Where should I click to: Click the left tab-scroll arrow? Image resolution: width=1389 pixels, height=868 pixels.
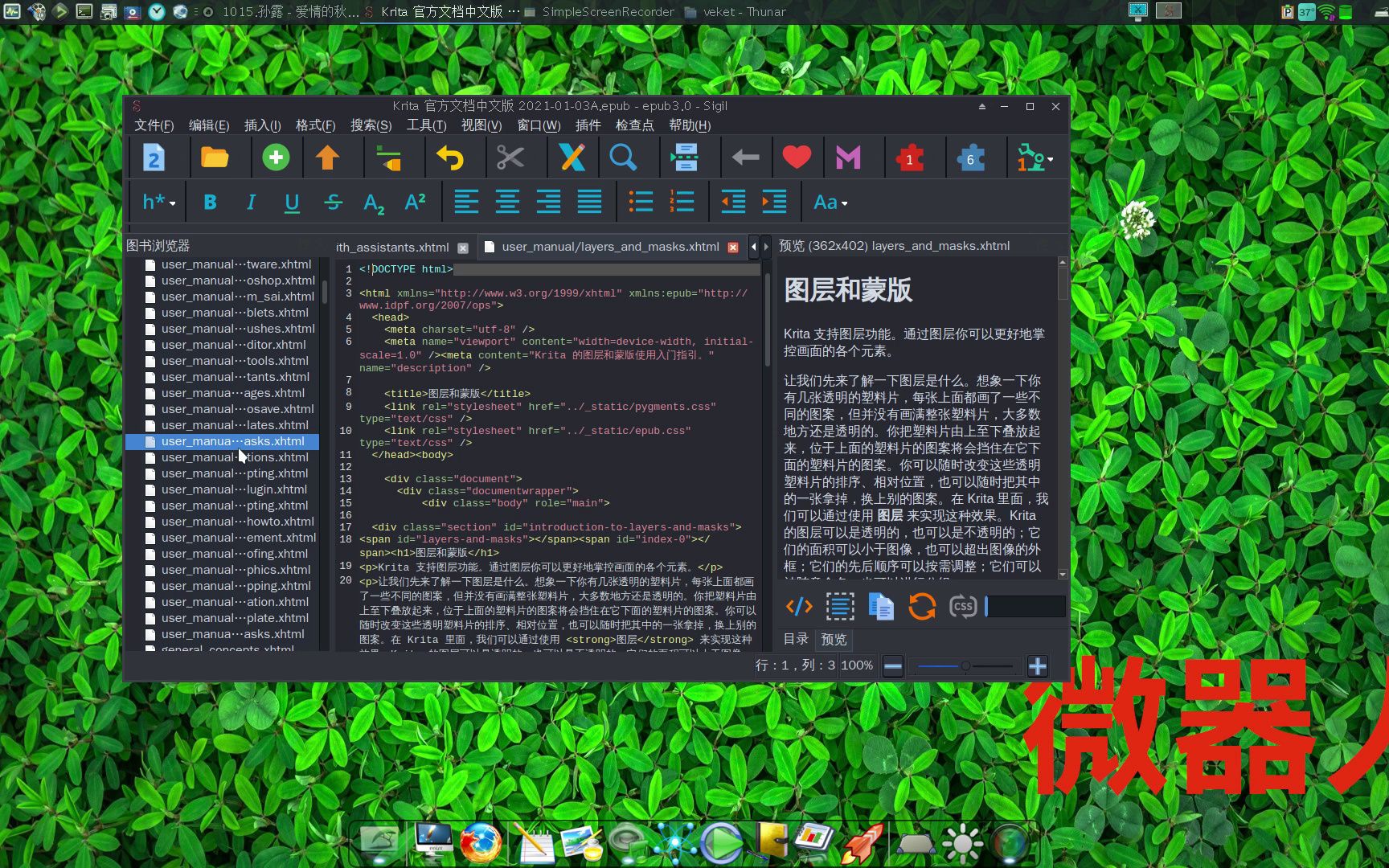[x=753, y=247]
